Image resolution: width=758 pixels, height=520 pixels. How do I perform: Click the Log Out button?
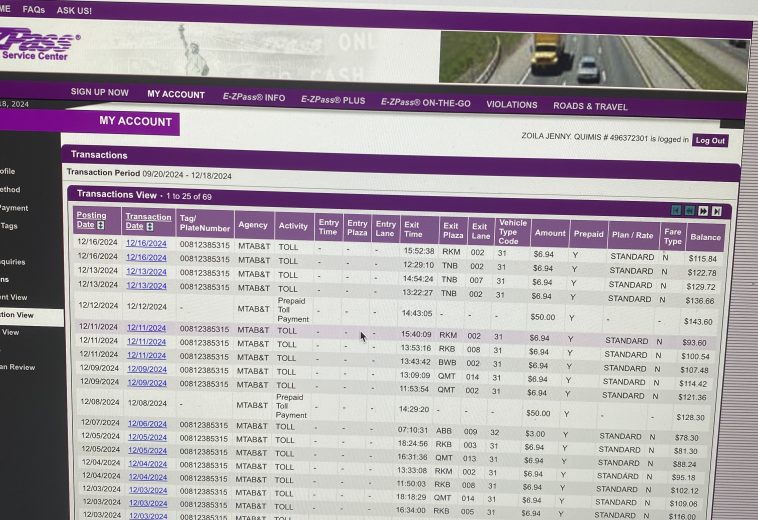(x=710, y=141)
